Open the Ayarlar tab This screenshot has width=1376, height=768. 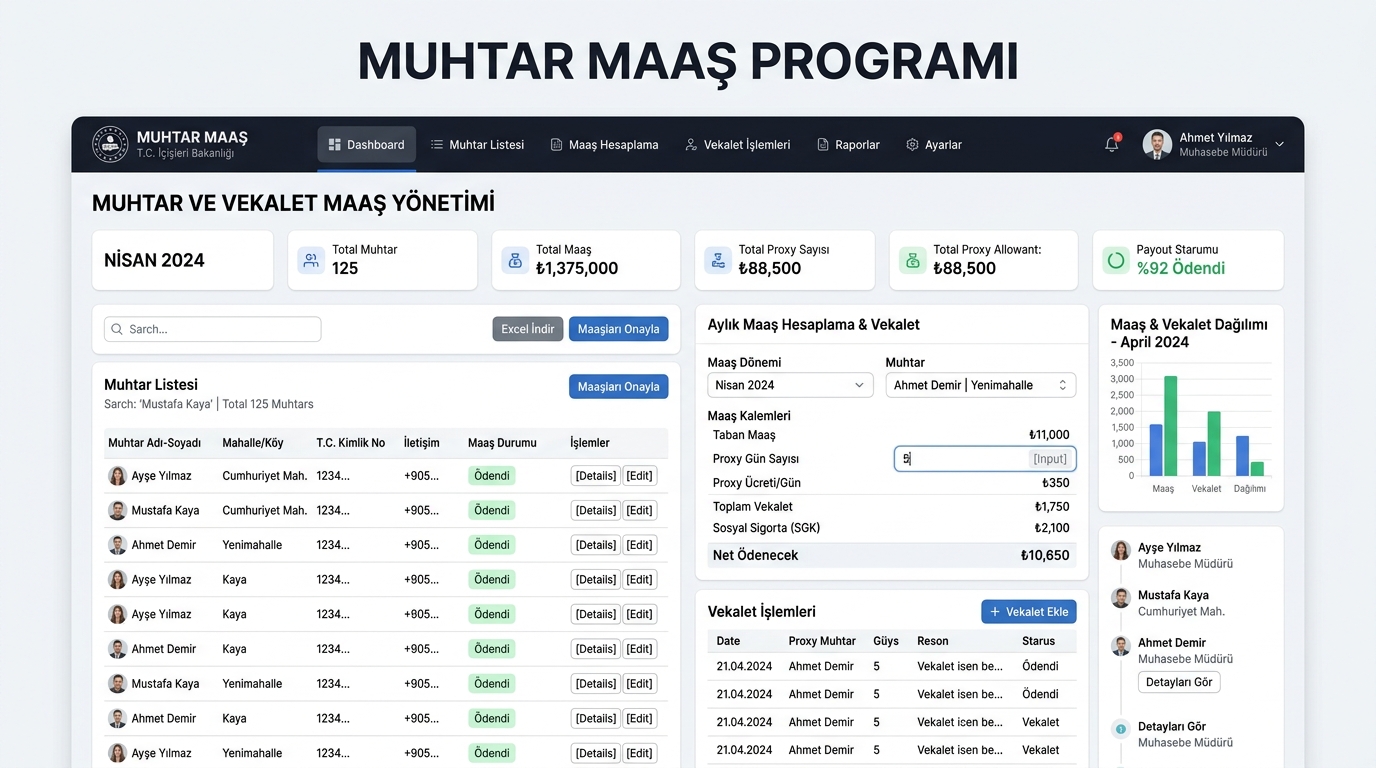click(x=933, y=145)
